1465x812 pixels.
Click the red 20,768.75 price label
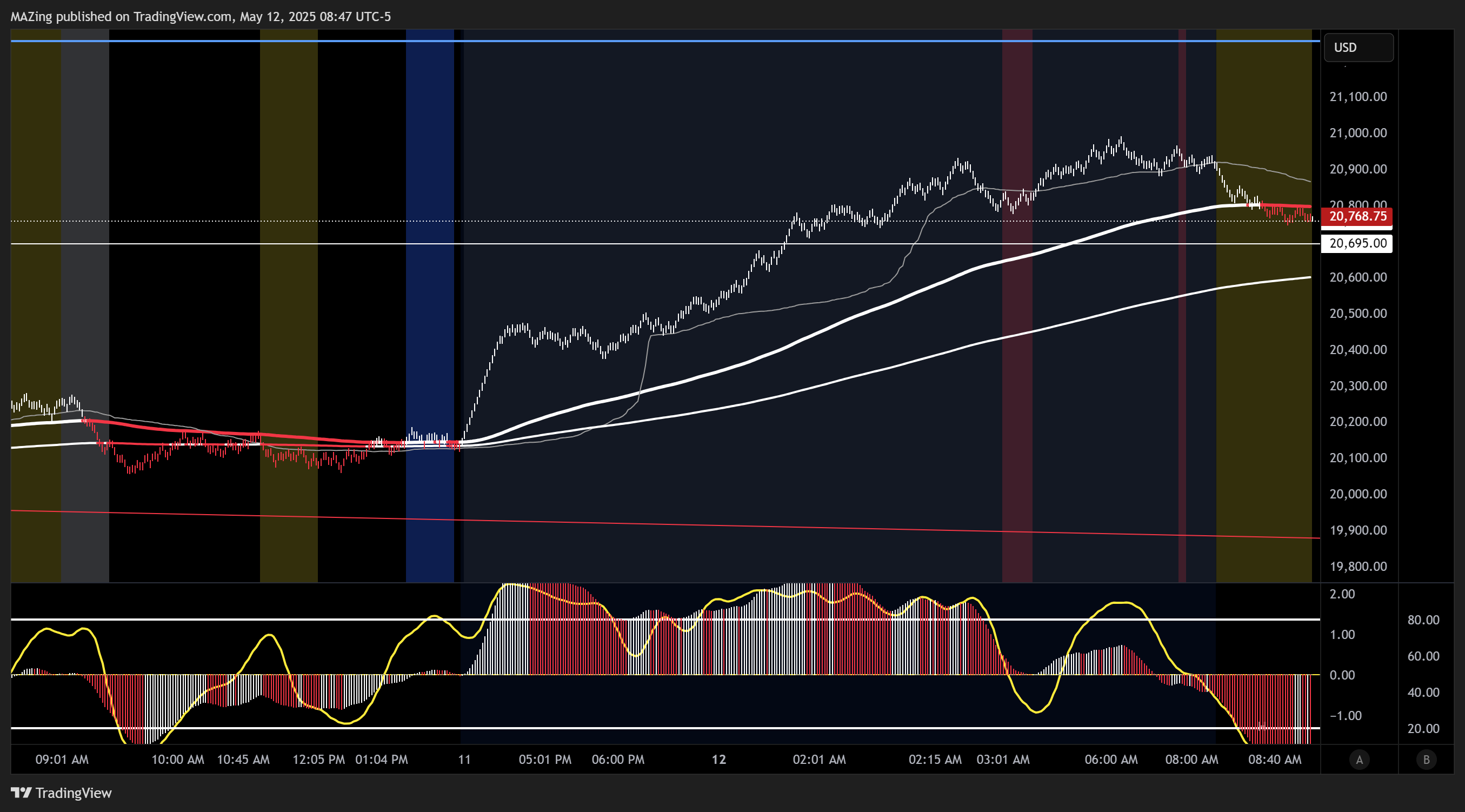click(1356, 216)
